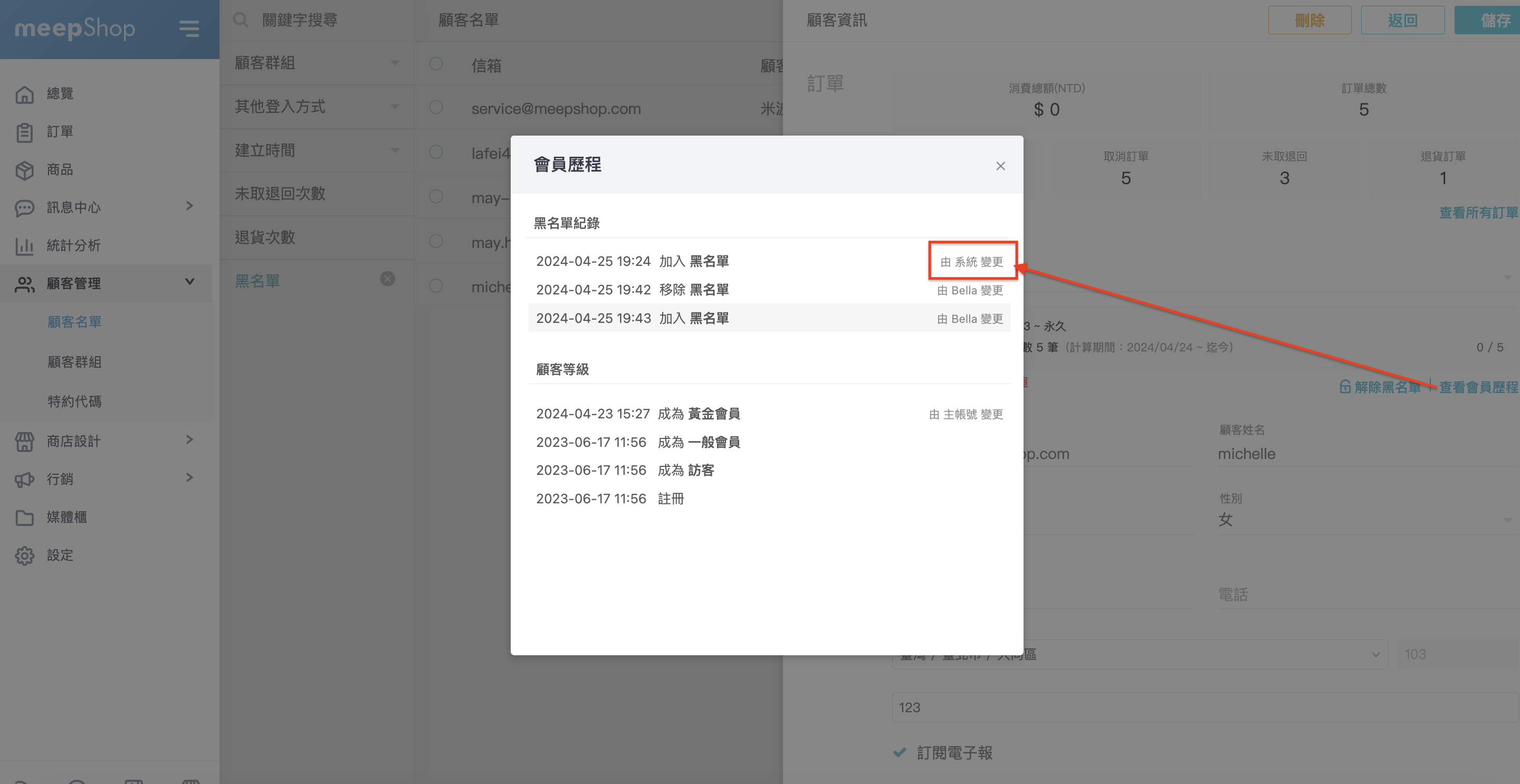1520x784 pixels.
Task: Select radio button for service@meepshop.com row
Action: (436, 108)
